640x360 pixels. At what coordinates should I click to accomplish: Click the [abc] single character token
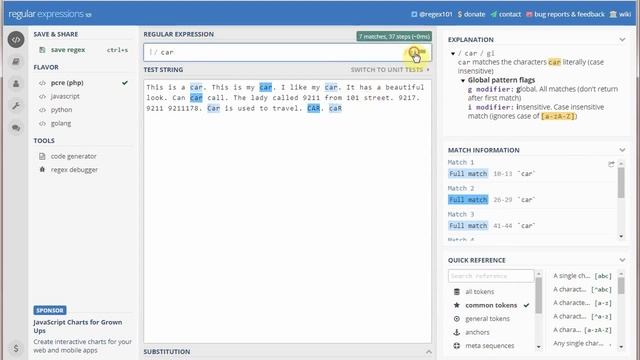582,276
